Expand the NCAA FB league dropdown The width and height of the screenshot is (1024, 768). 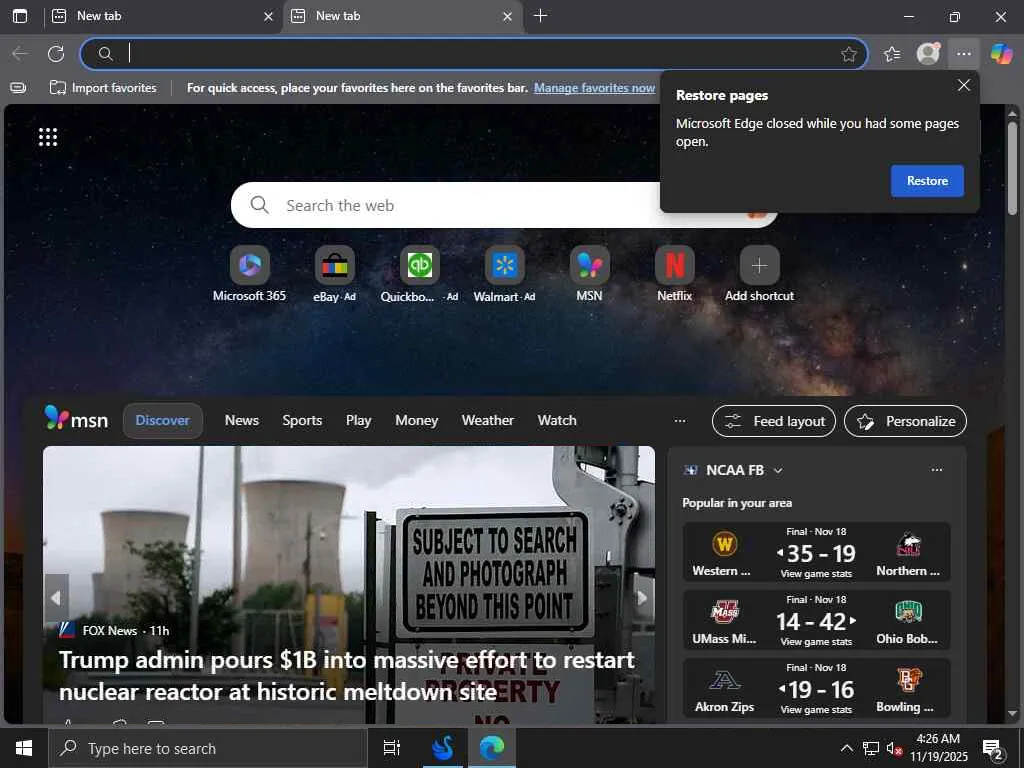778,471
